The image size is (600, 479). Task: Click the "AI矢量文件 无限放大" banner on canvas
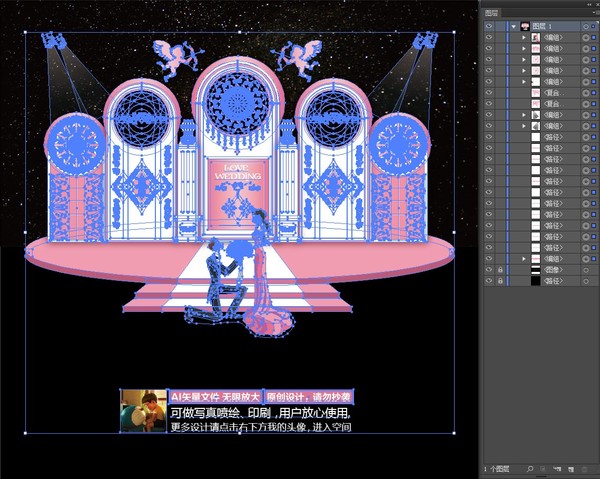(x=215, y=397)
